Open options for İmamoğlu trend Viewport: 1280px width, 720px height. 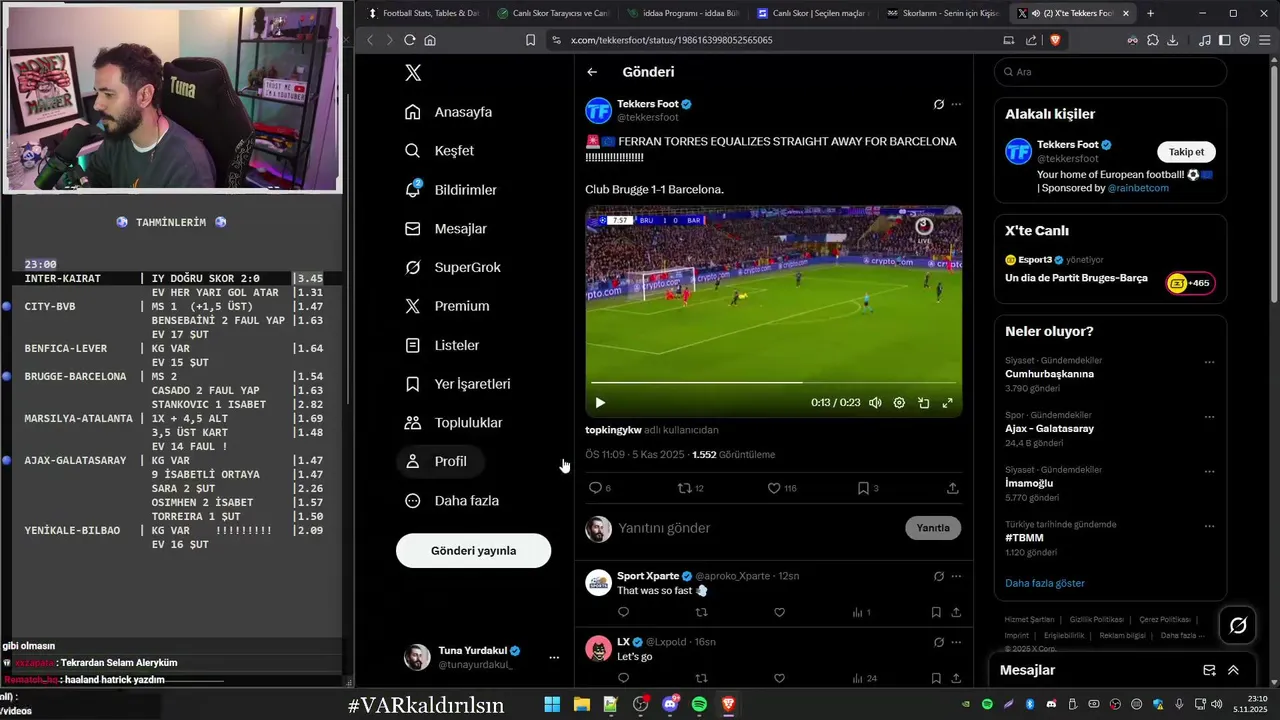point(1209,471)
